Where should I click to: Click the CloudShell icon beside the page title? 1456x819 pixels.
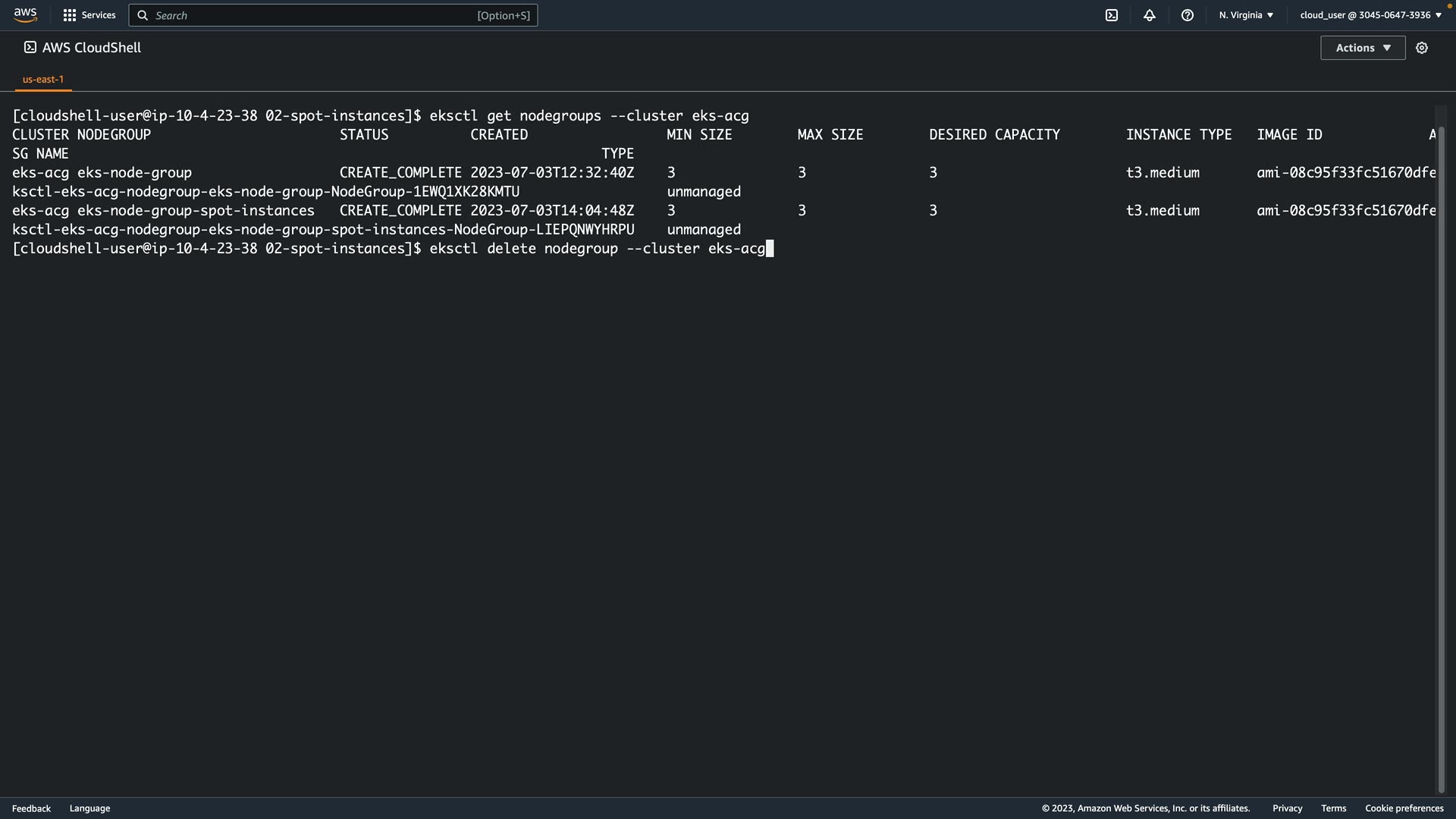coord(30,47)
